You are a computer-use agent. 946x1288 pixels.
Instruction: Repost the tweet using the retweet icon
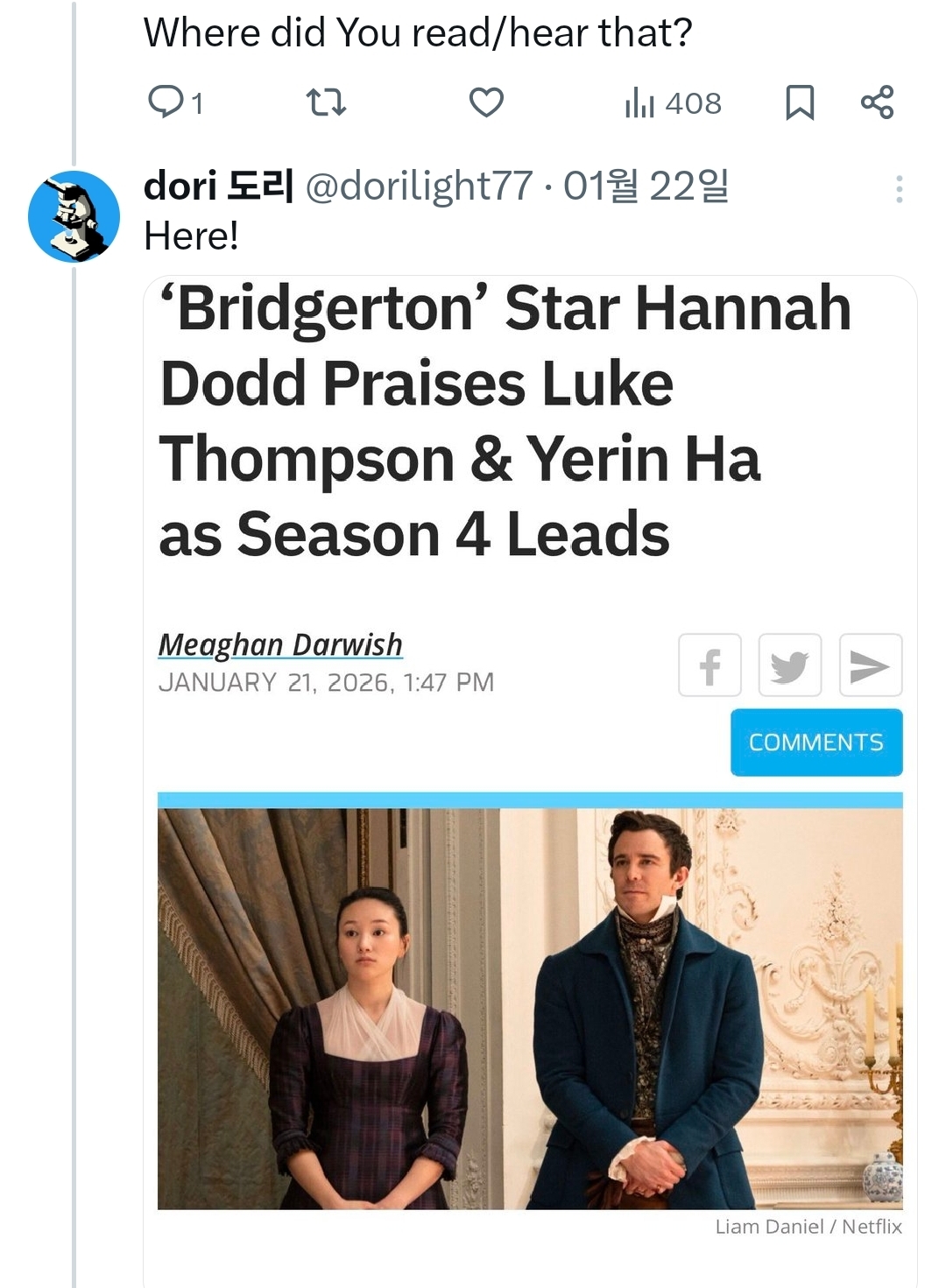[x=328, y=102]
